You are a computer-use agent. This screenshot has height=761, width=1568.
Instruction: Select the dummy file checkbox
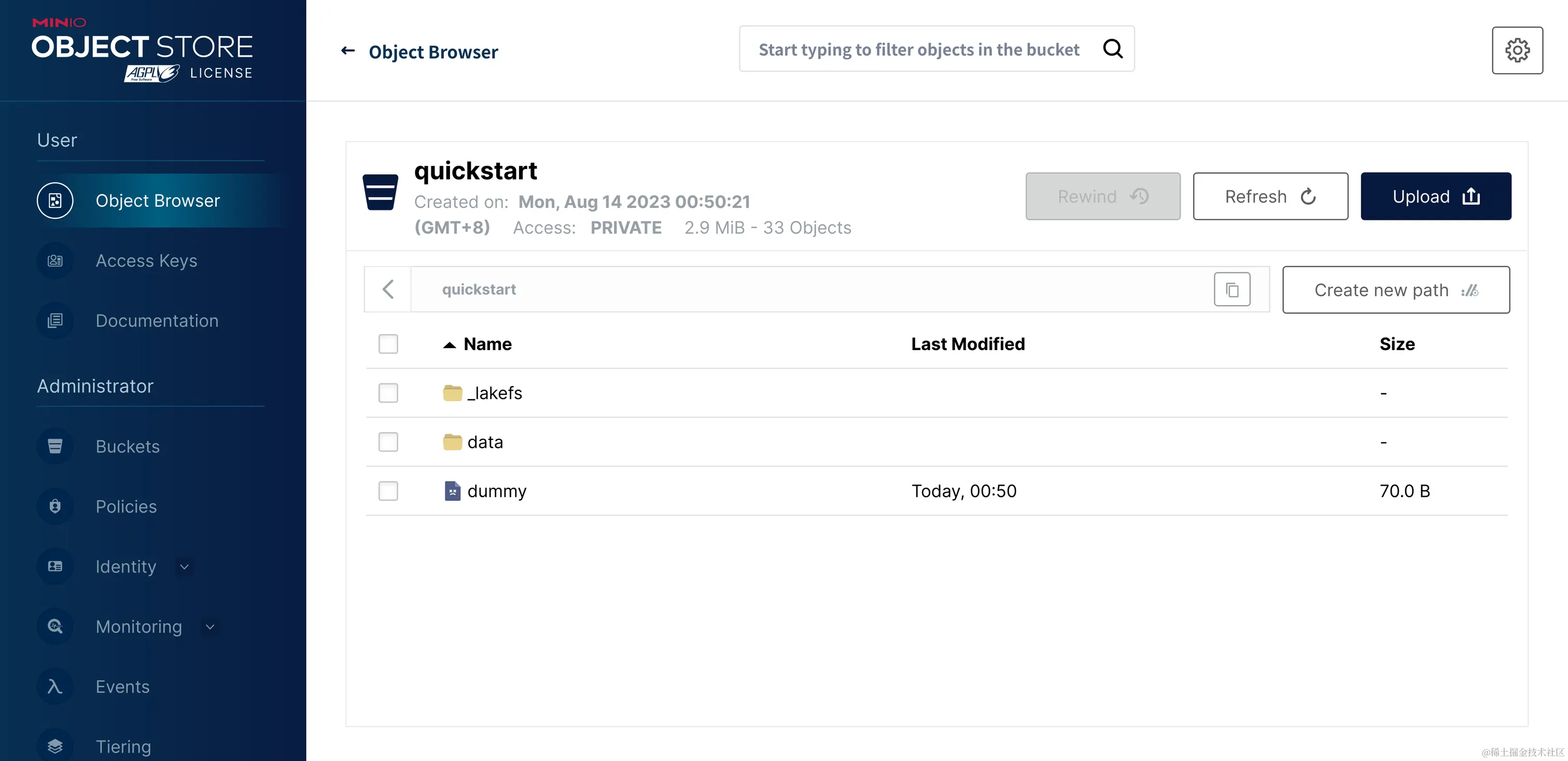(388, 491)
